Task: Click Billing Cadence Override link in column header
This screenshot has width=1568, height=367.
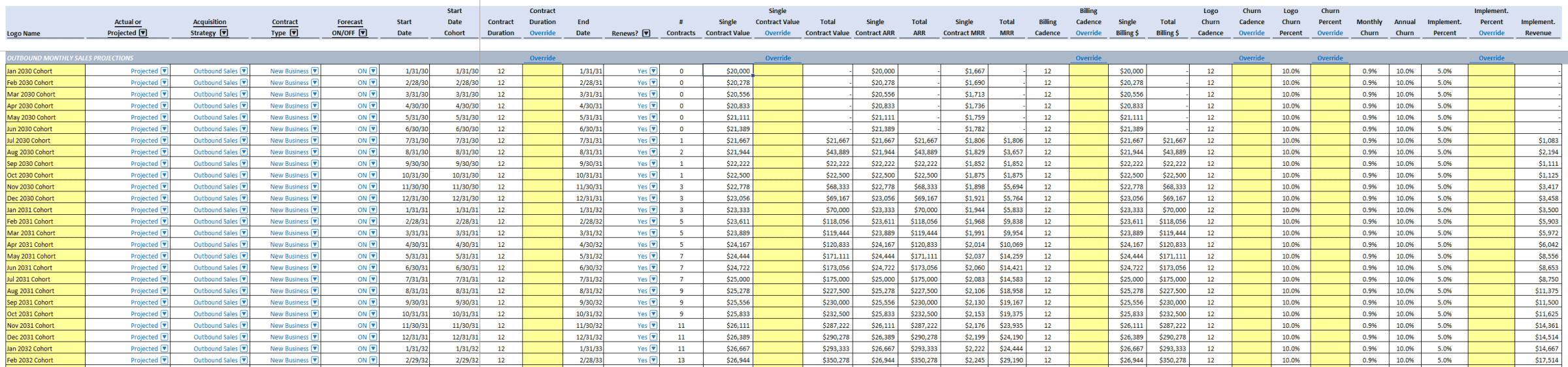Action: pos(1088,33)
